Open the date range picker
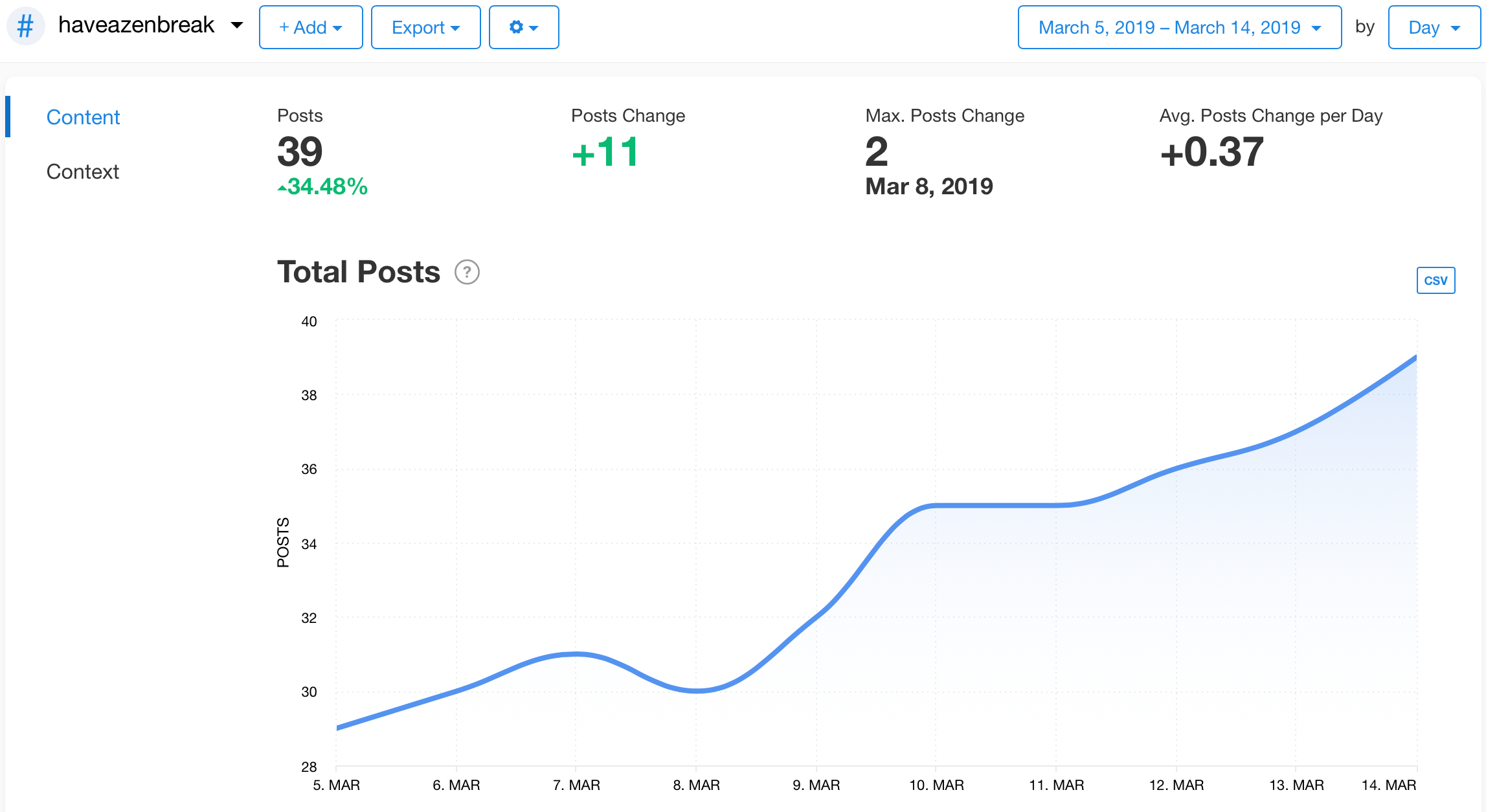The height and width of the screenshot is (812, 1486). [1179, 27]
